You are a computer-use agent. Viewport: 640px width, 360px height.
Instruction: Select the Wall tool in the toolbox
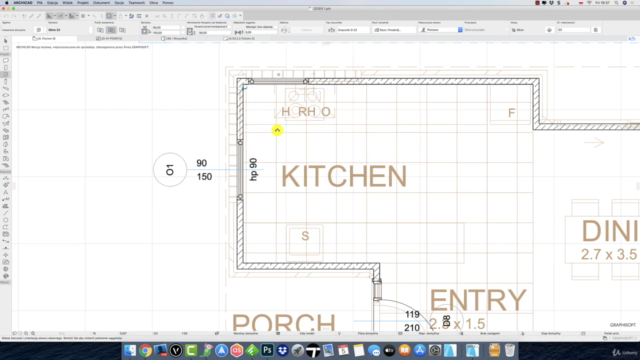pos(6,60)
